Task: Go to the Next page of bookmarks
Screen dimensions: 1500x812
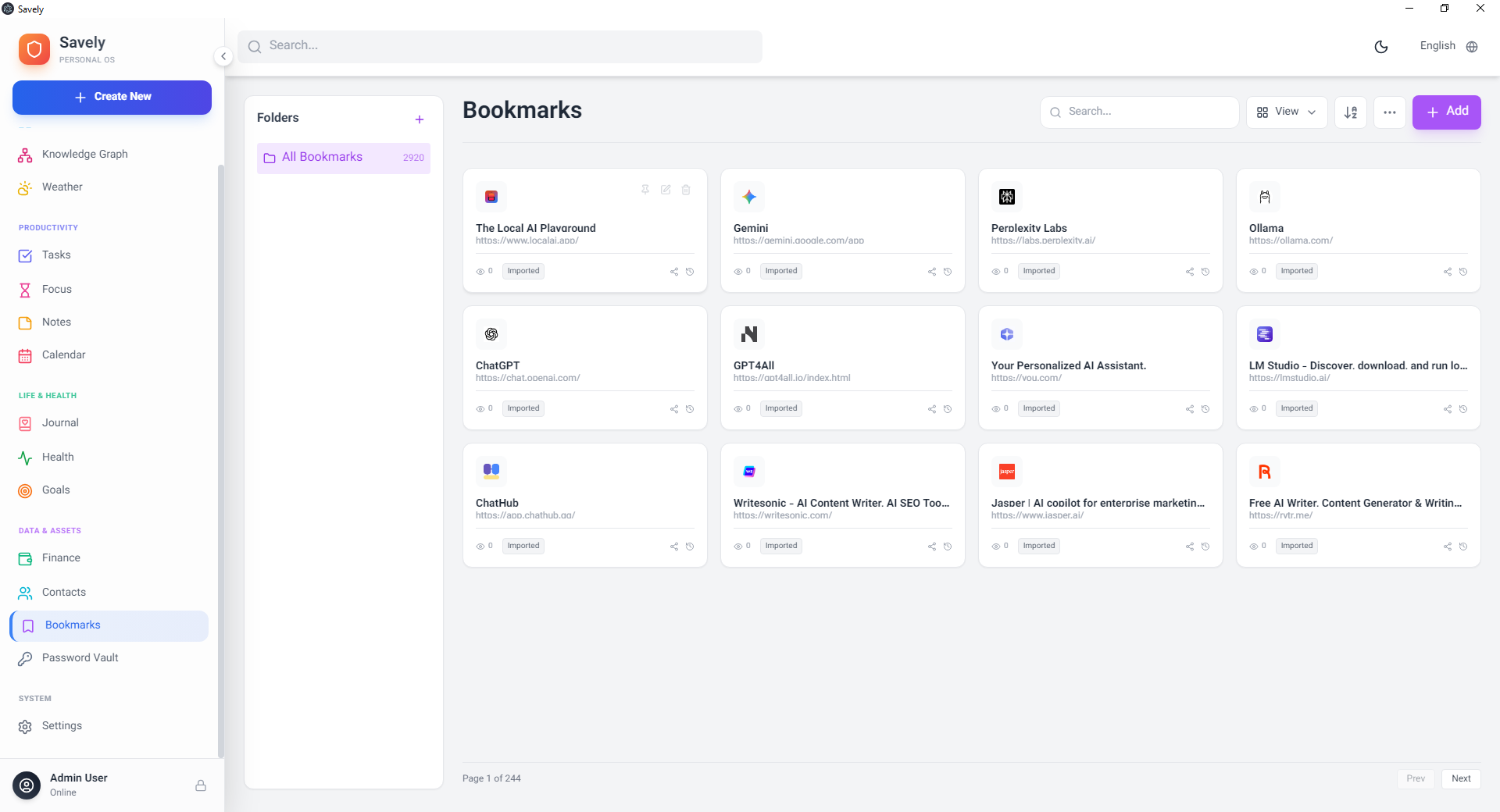Action: [x=1460, y=778]
